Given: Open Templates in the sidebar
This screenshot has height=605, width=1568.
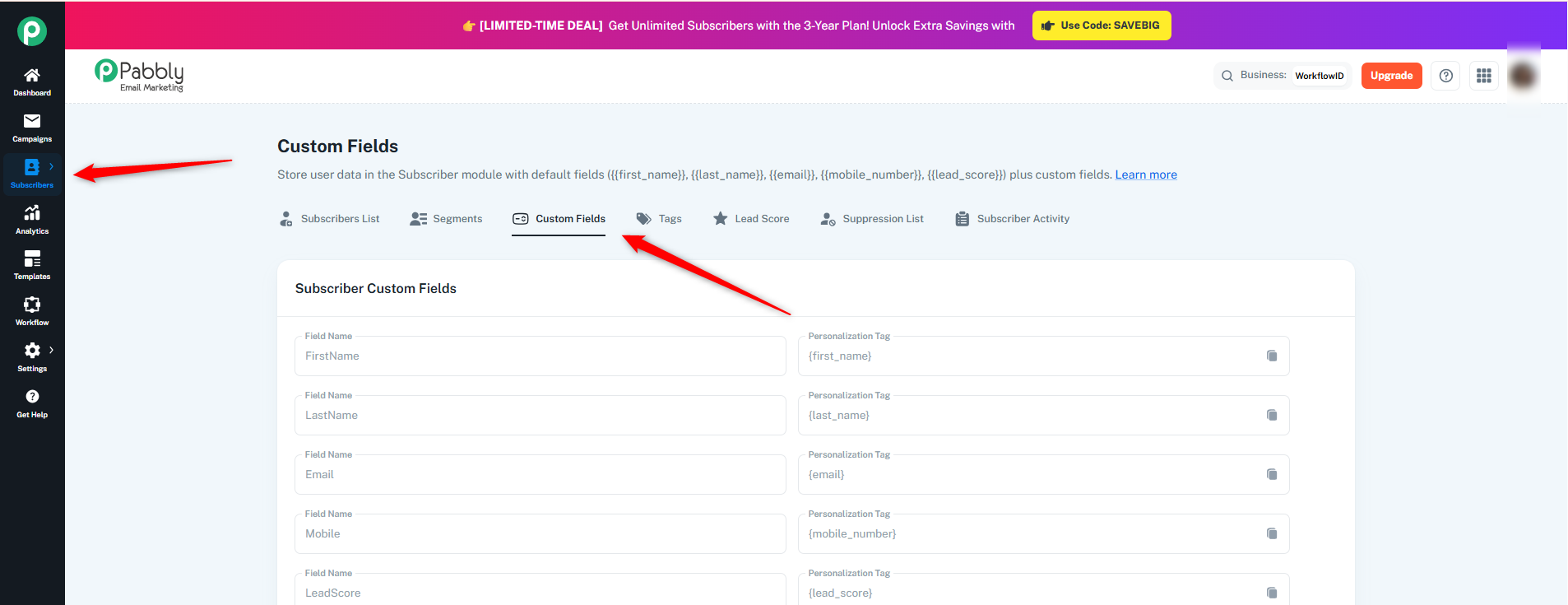Looking at the screenshot, I should [32, 265].
